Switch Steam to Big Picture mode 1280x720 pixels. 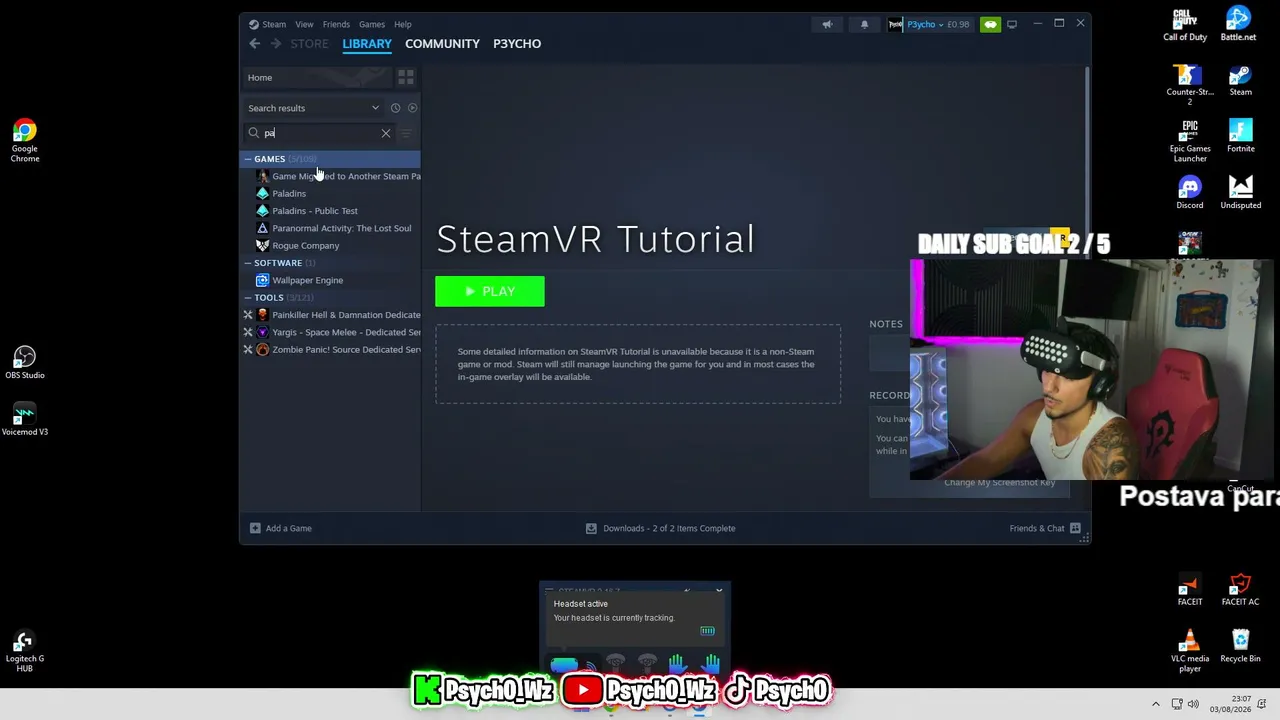point(1012,24)
